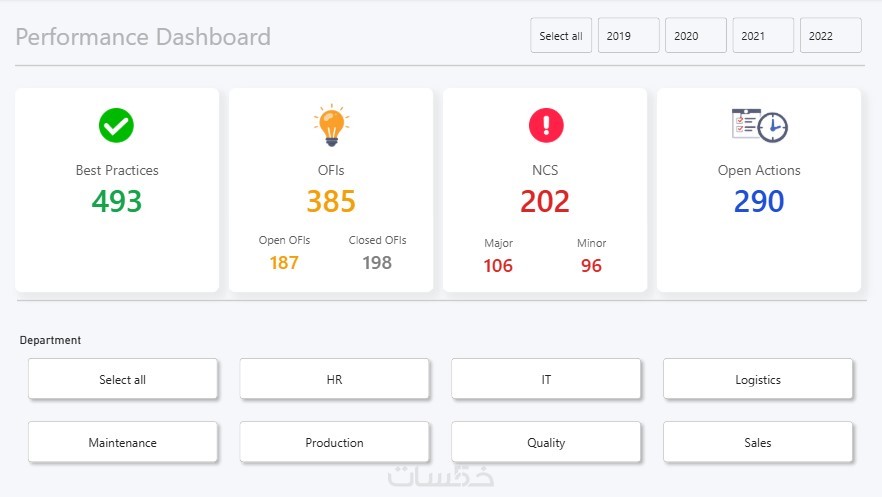The width and height of the screenshot is (882, 497).
Task: Click the red exclamation NCS icon
Action: 546,125
